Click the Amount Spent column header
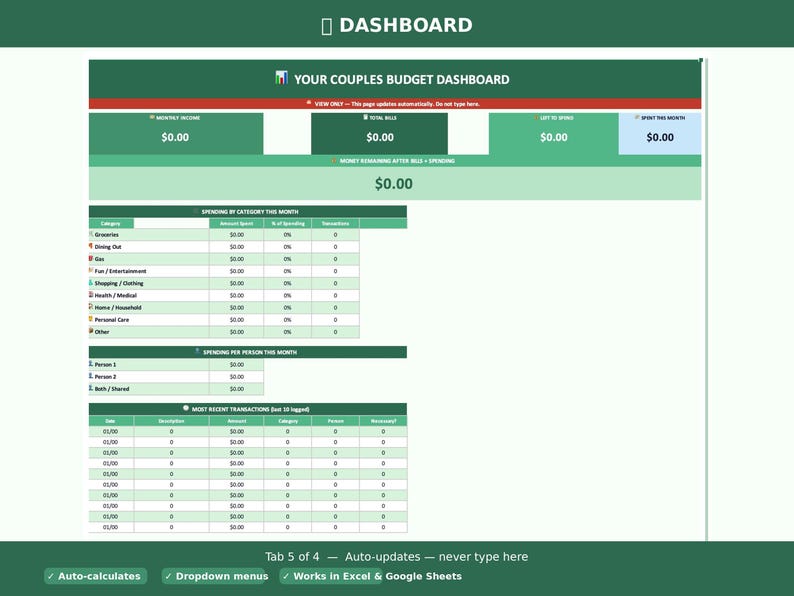Viewport: 794px width, 596px height. coord(236,223)
